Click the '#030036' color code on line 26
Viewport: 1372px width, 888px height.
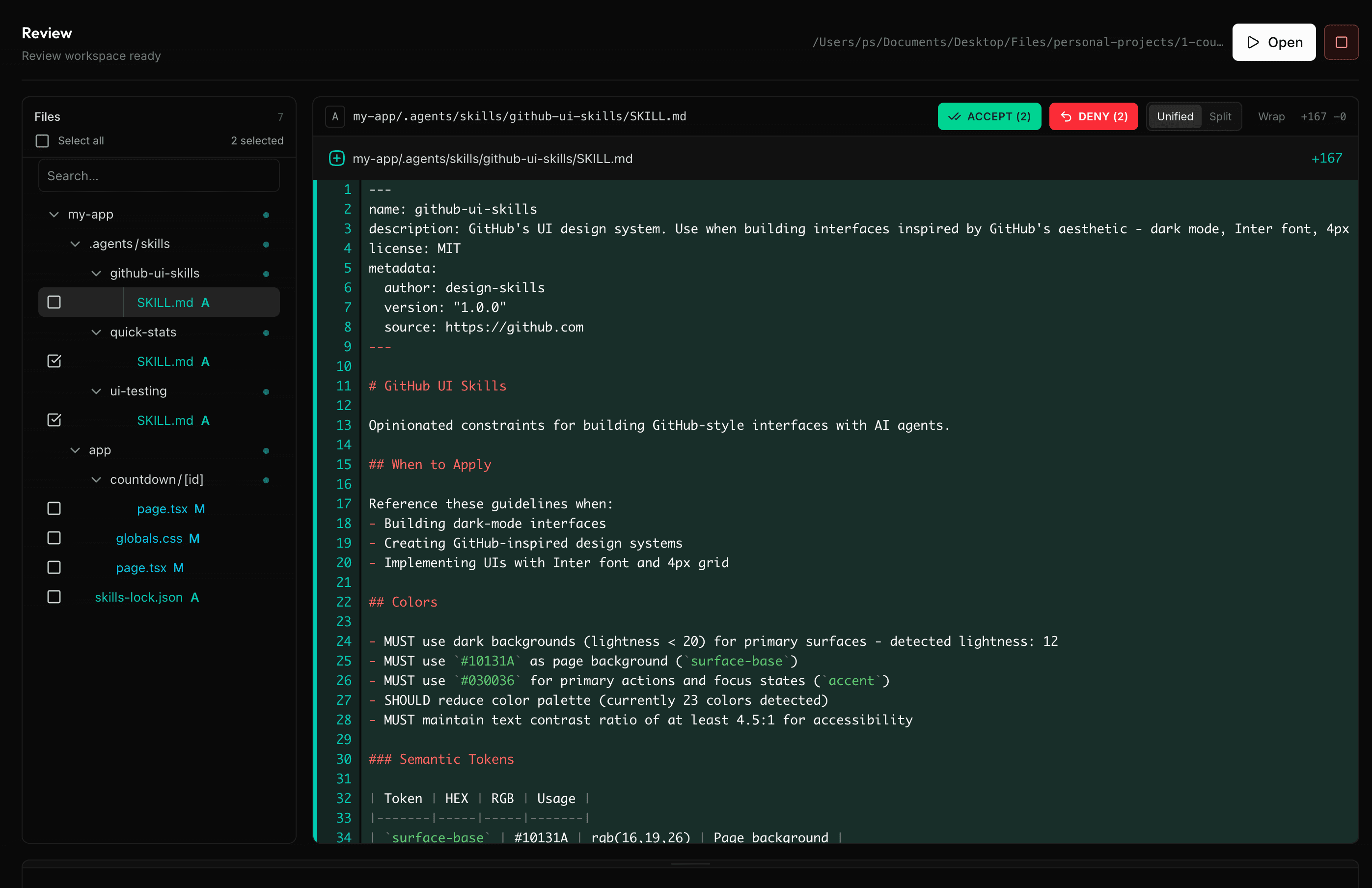click(487, 680)
